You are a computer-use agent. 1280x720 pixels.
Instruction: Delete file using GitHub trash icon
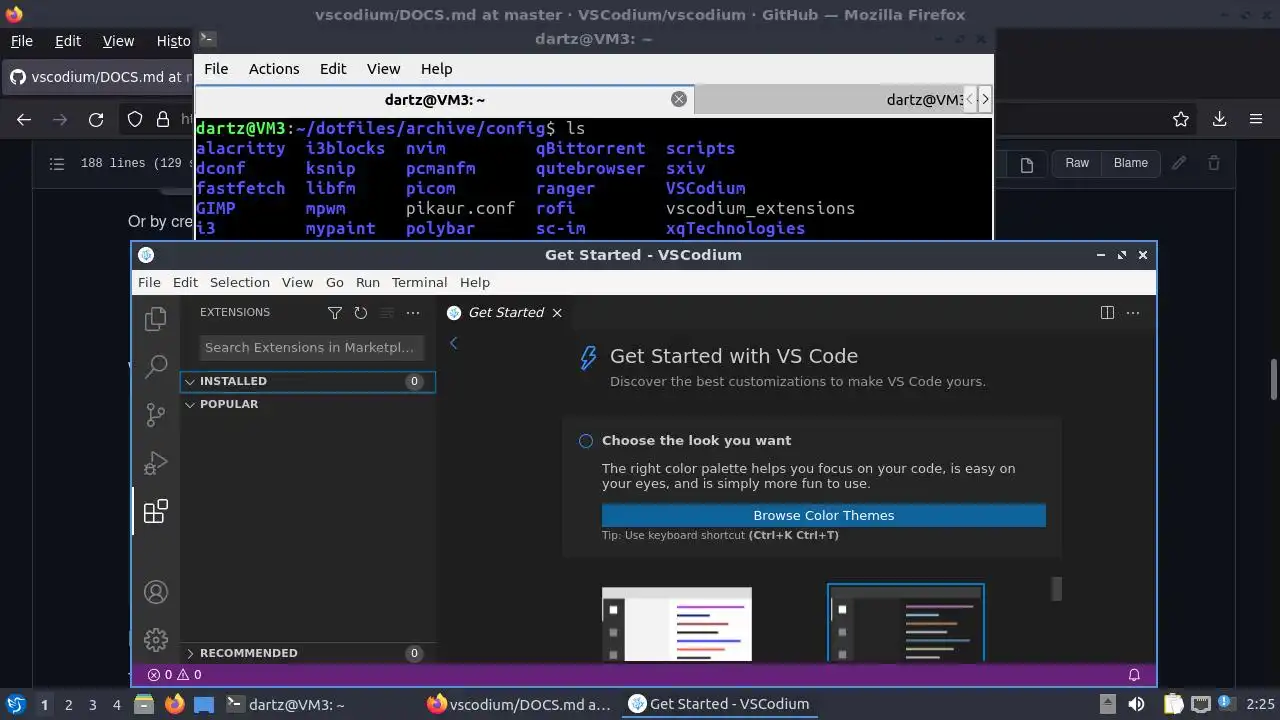click(x=1214, y=163)
